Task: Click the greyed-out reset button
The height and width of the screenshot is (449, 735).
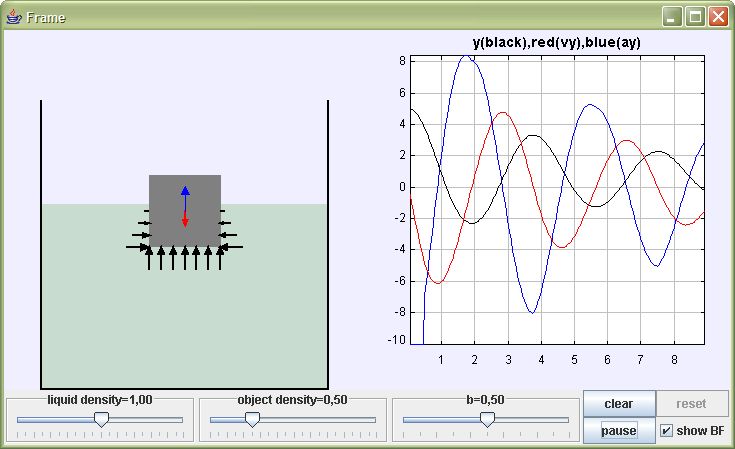Action: point(691,404)
